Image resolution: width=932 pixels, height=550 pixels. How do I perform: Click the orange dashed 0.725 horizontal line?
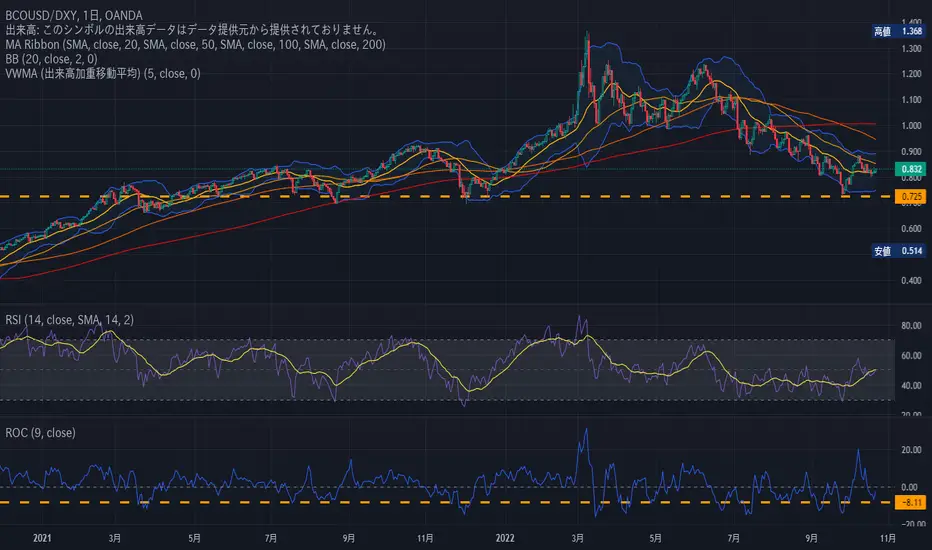click(x=447, y=196)
